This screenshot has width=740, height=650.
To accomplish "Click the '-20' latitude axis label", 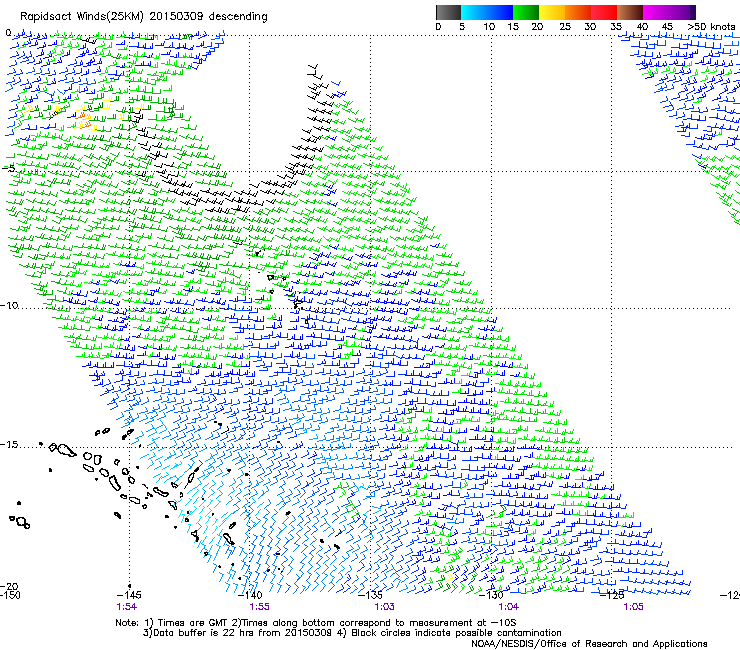I will point(9,586).
